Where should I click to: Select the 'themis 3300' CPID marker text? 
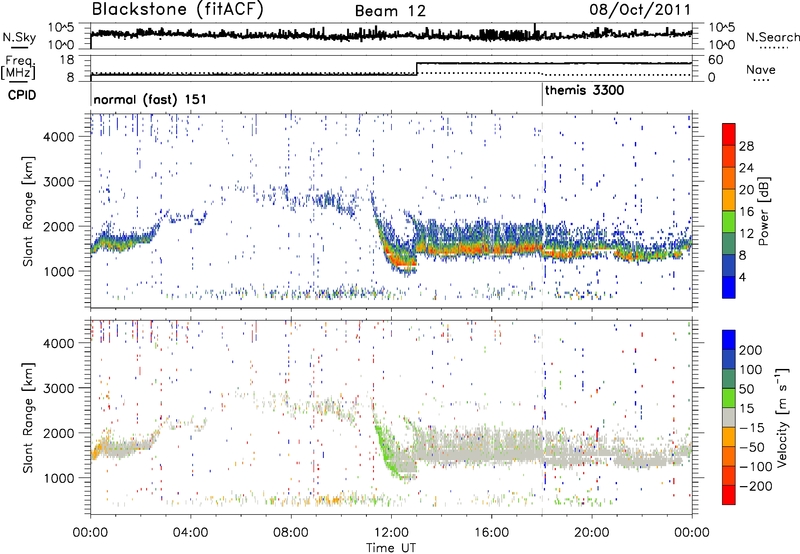584,91
